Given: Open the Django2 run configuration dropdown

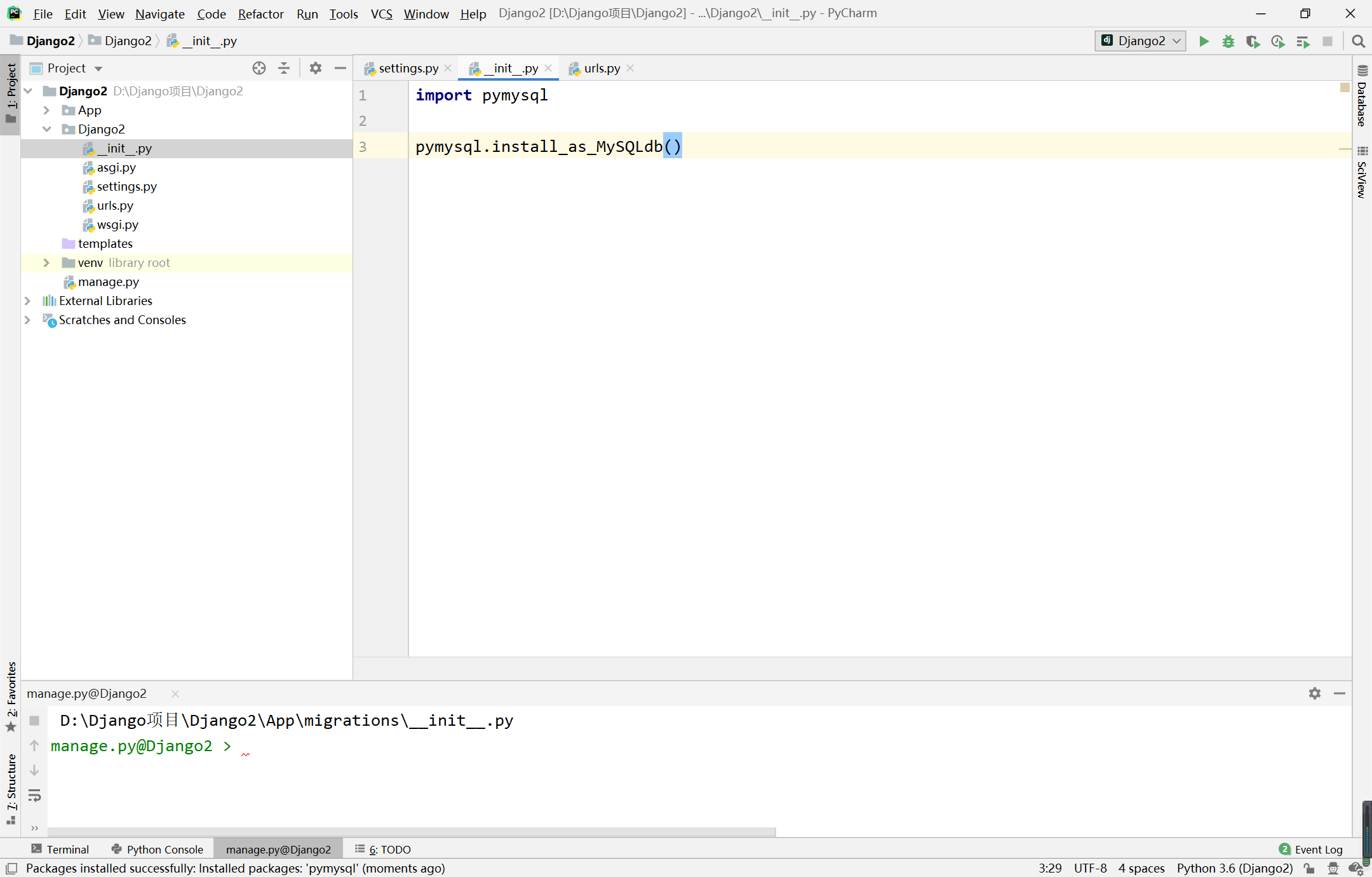Looking at the screenshot, I should [1140, 41].
